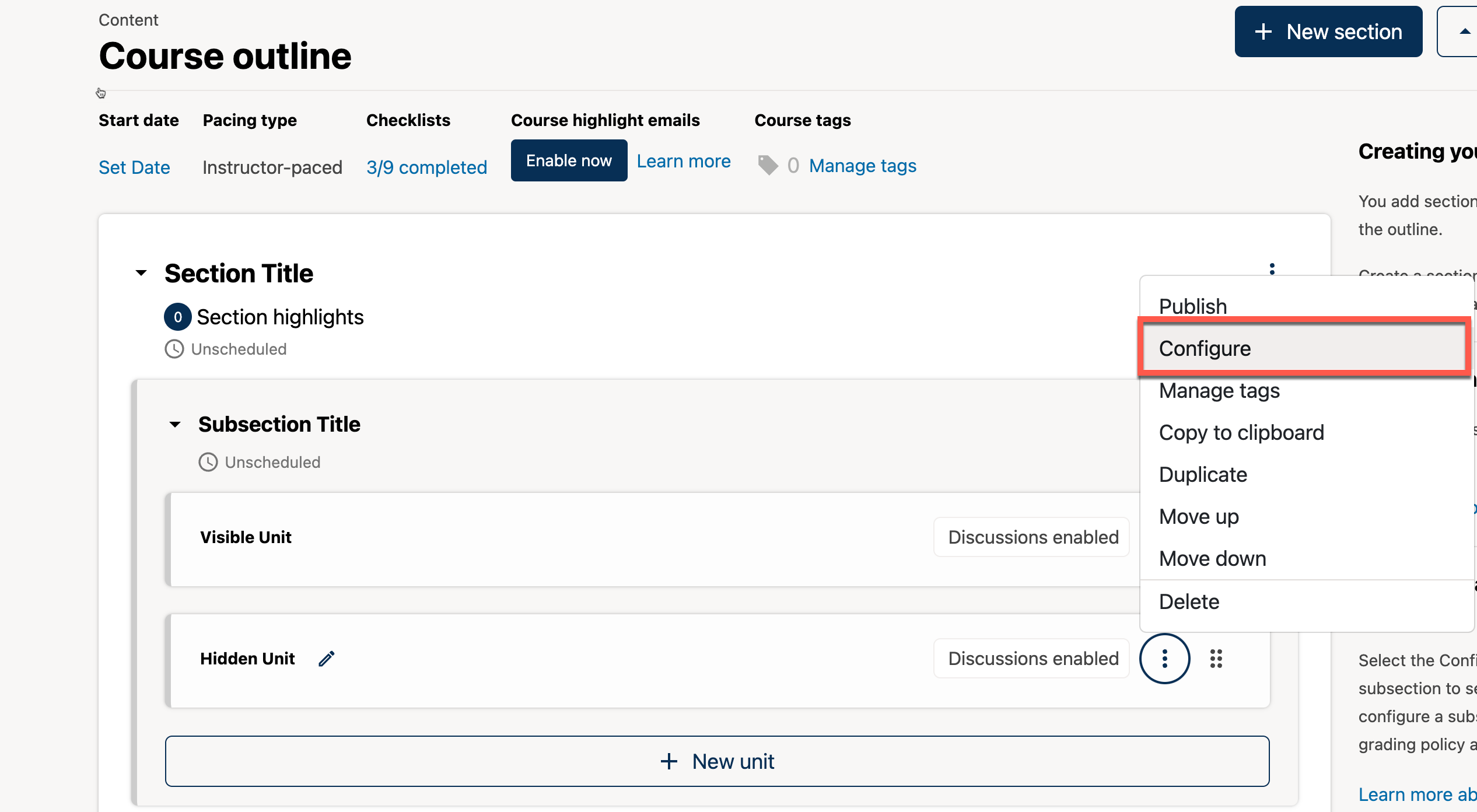Image resolution: width=1477 pixels, height=812 pixels.
Task: Collapse the Subsection Title caret
Action: [175, 424]
